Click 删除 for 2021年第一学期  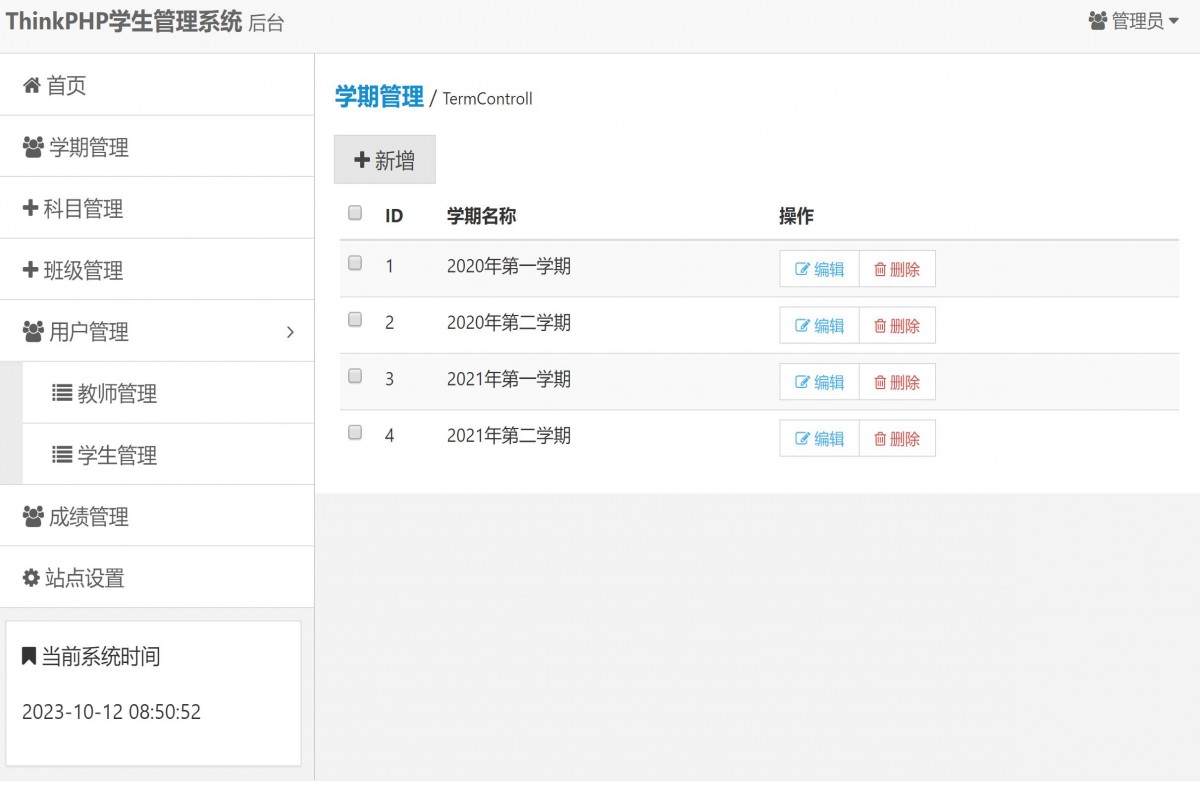(x=897, y=381)
